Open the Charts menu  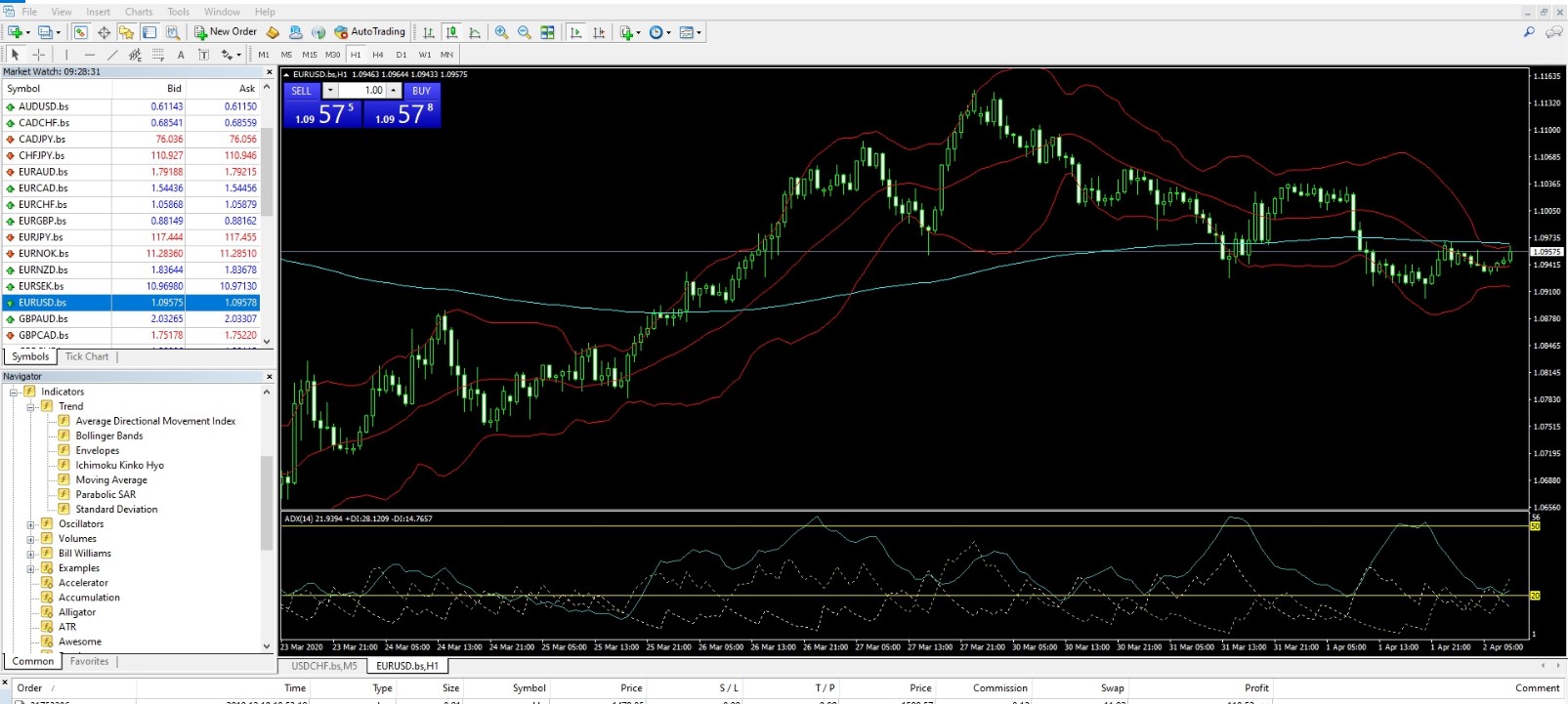pyautogui.click(x=139, y=12)
